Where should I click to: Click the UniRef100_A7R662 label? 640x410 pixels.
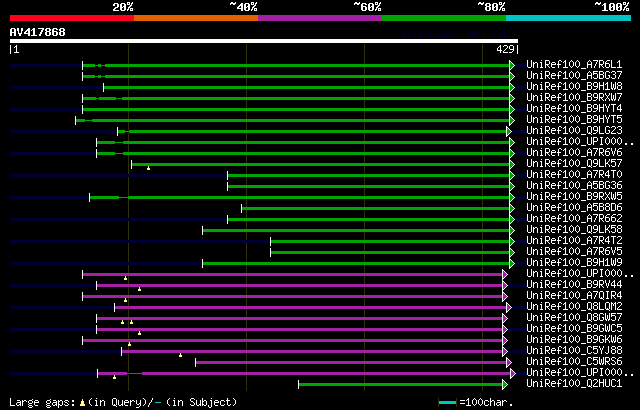click(574, 219)
